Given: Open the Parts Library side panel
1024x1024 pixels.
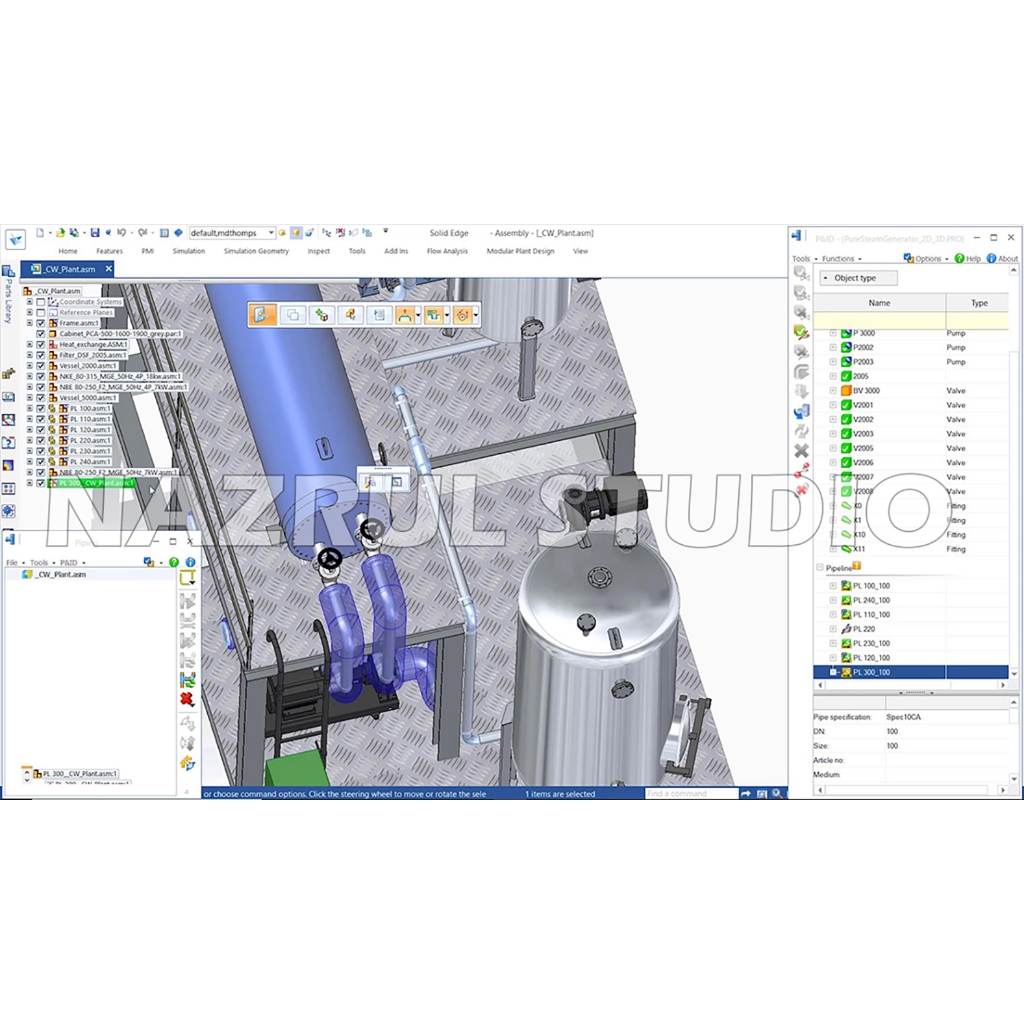Looking at the screenshot, I should click(8, 288).
